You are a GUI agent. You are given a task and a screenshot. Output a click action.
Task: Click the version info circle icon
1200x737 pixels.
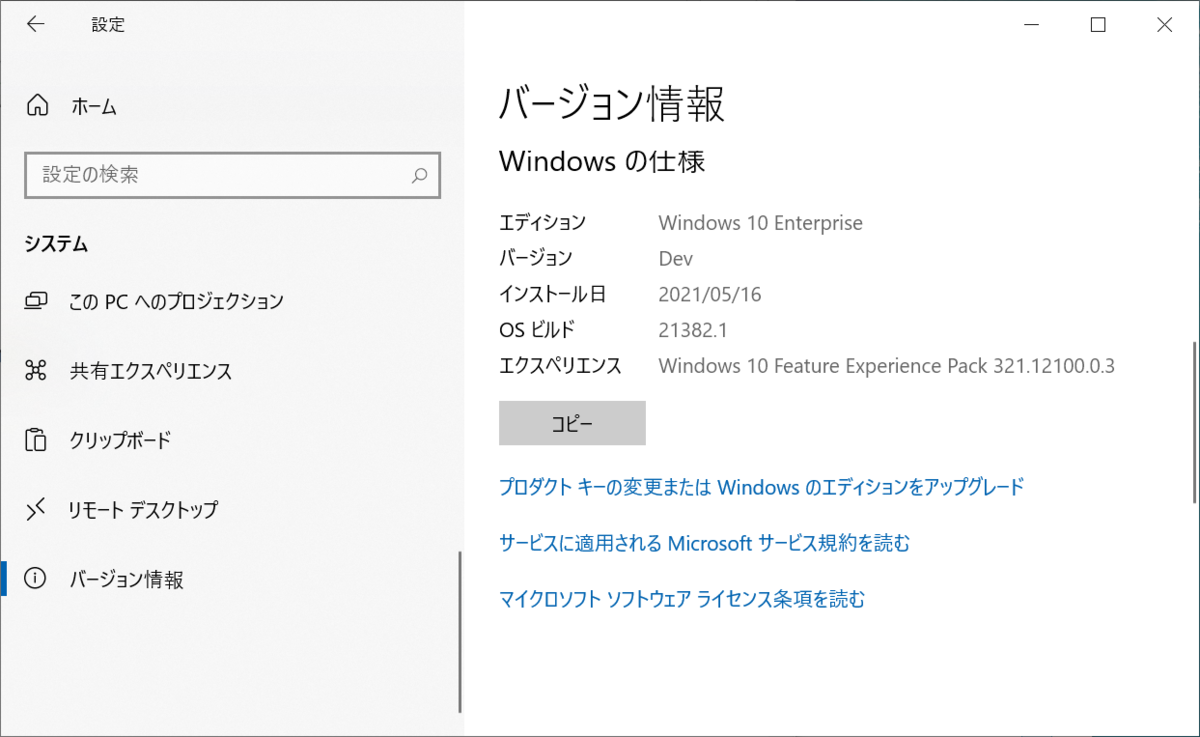point(37,579)
